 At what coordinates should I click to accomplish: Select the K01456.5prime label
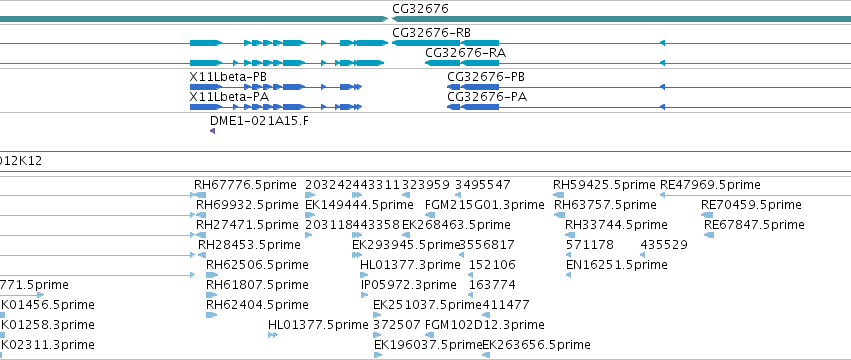(x=48, y=305)
